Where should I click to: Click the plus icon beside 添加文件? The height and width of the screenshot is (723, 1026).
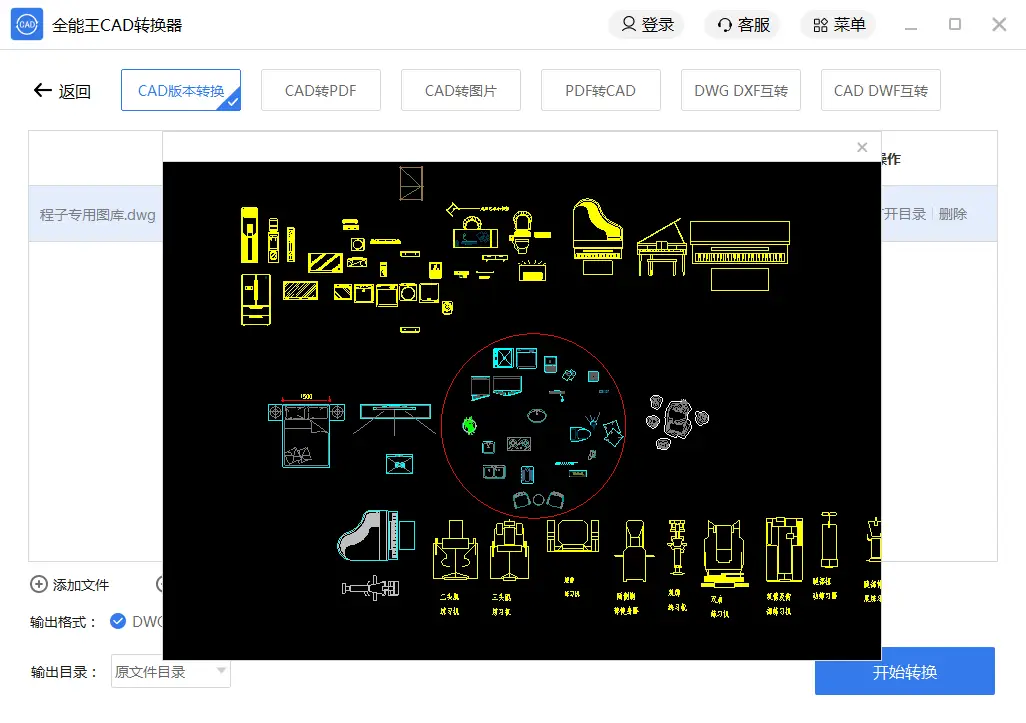point(39,585)
